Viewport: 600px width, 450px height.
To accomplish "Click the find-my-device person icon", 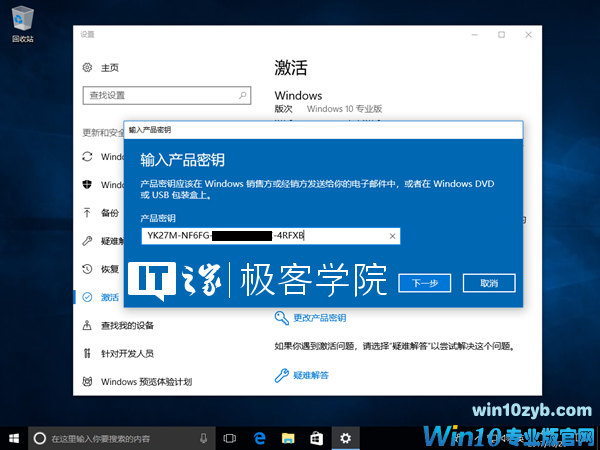I will [x=87, y=325].
